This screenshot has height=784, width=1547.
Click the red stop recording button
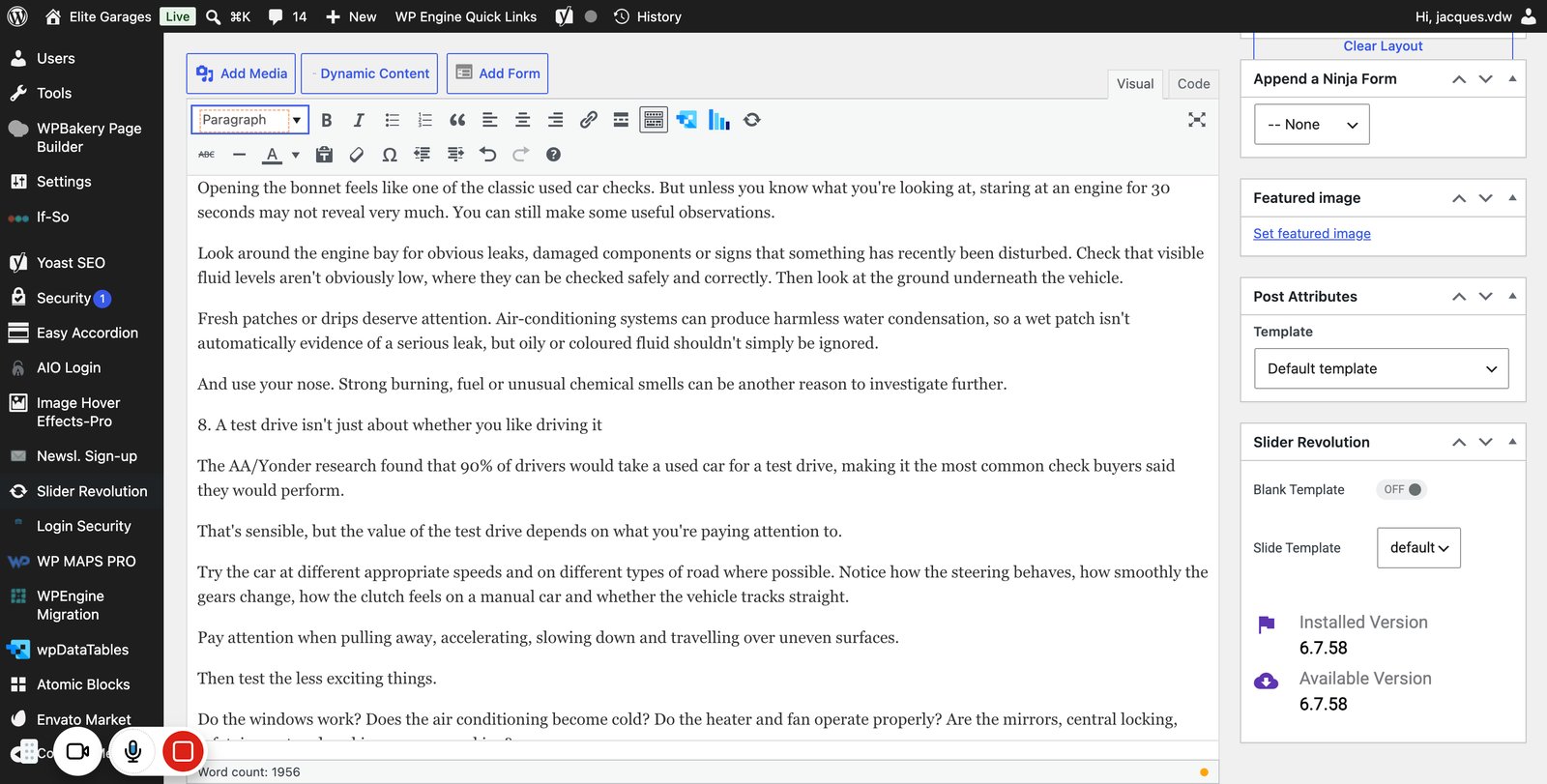pyautogui.click(x=183, y=751)
